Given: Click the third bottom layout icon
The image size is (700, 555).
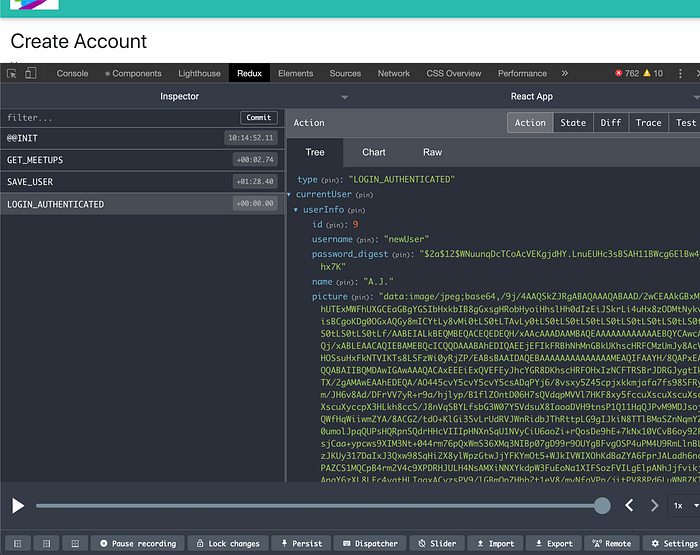Looking at the screenshot, I should pyautogui.click(x=75, y=543).
